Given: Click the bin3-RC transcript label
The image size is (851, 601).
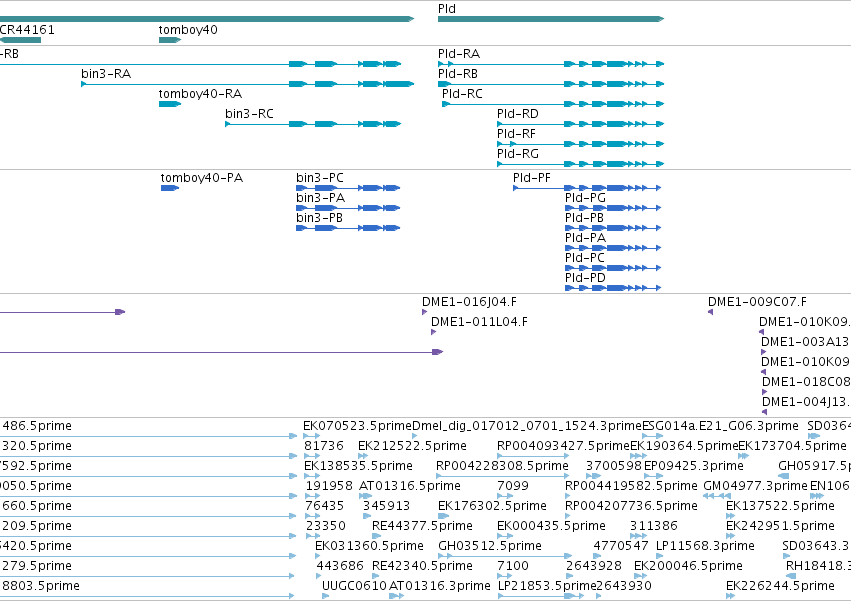Looking at the screenshot, I should (249, 114).
